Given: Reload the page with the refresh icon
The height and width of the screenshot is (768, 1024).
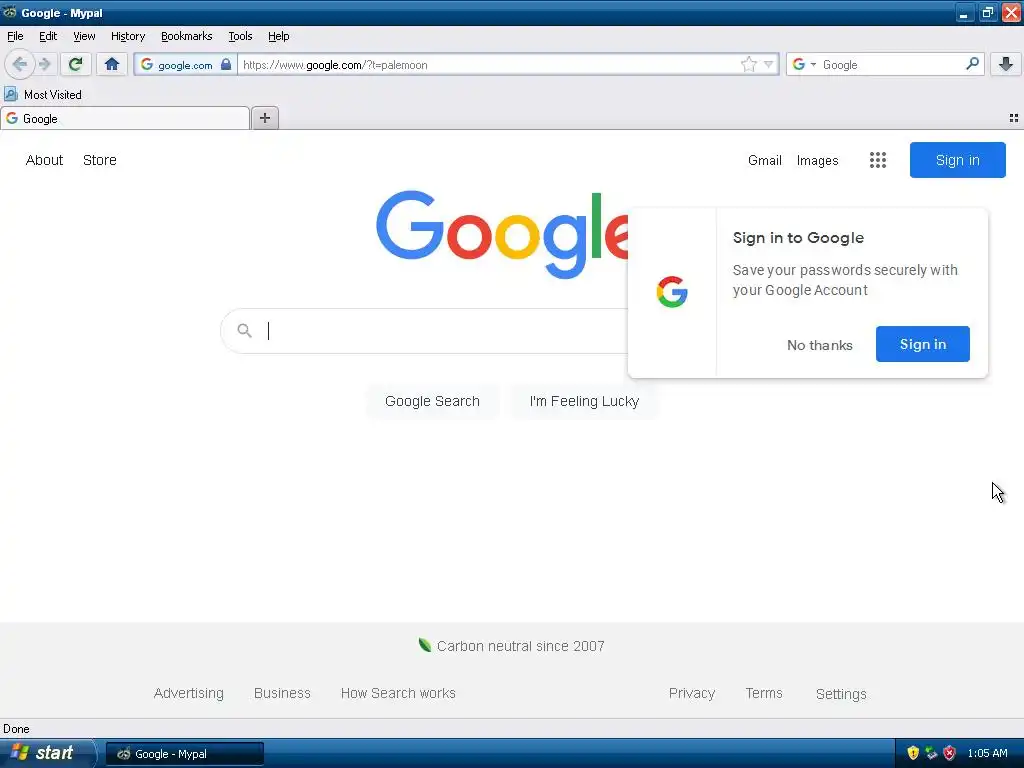Looking at the screenshot, I should point(75,64).
